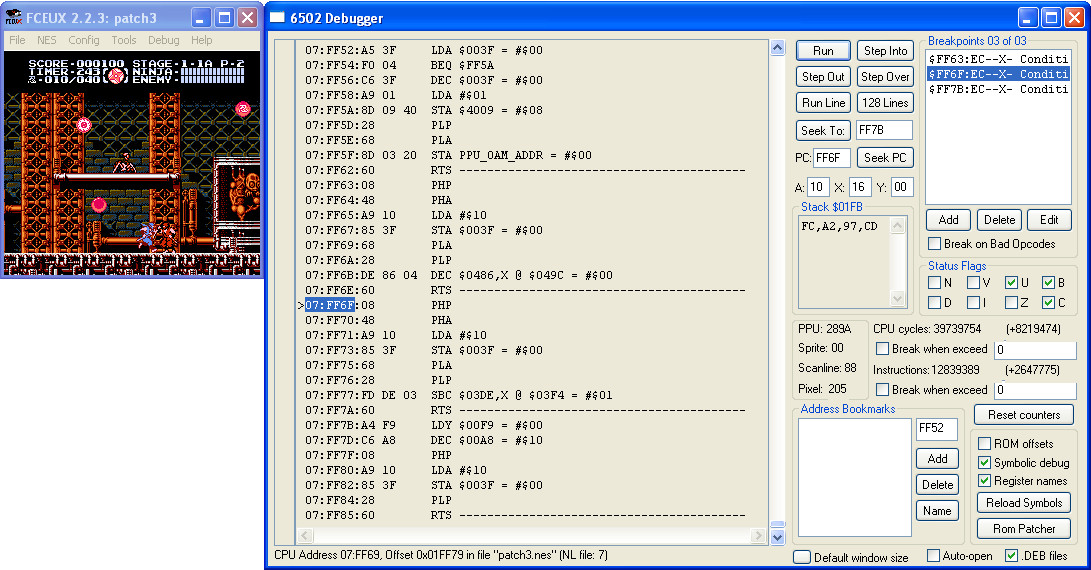Viewport: 1091px width, 570px height.
Task: Toggle the D status flag
Action: pyautogui.click(x=934, y=303)
